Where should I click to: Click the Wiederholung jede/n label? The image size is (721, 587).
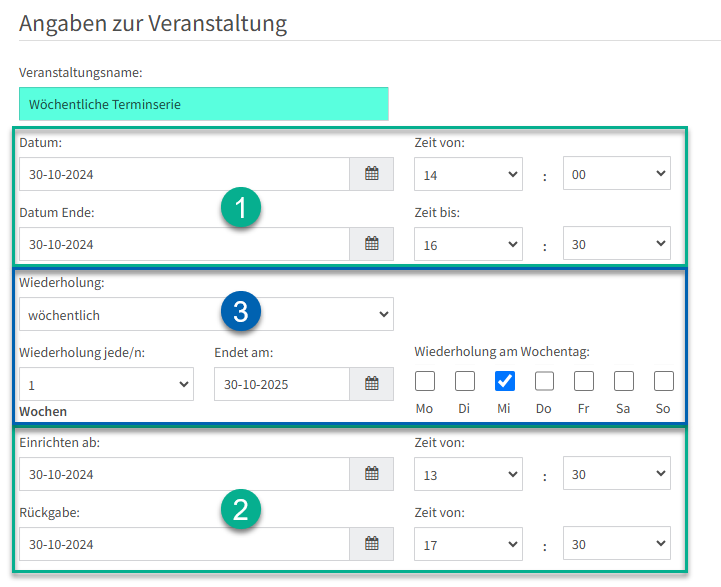[82, 353]
